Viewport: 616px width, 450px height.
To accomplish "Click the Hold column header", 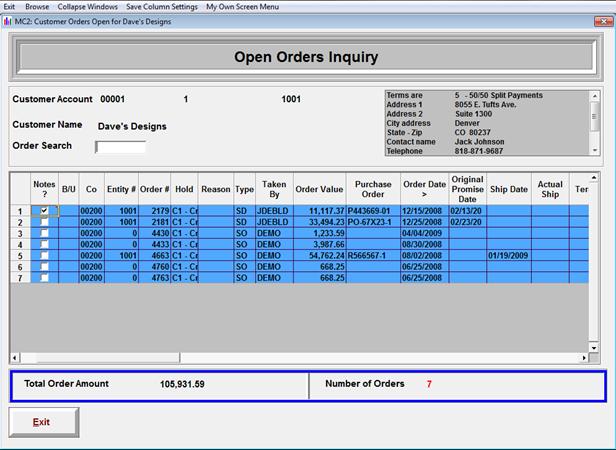I will 184,189.
